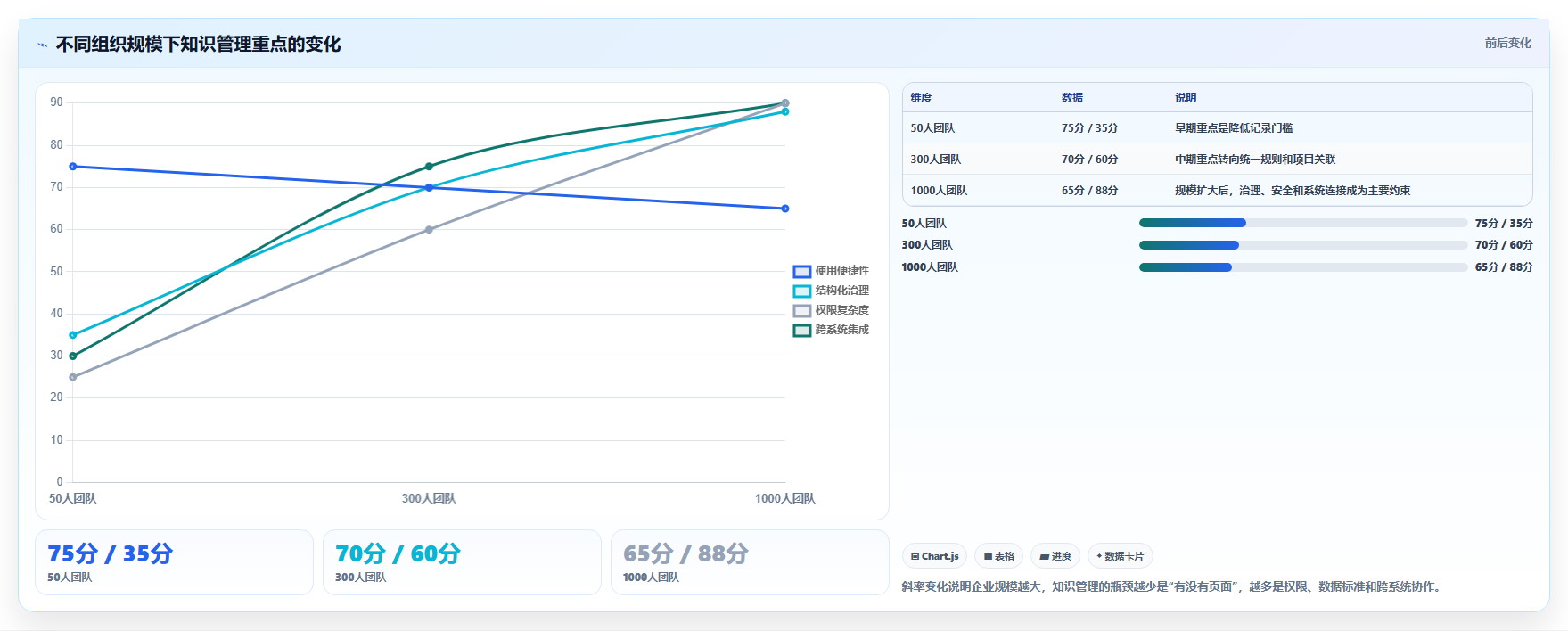1568x631 pixels.
Task: Click the y-axis value 10
Action: pos(56,440)
